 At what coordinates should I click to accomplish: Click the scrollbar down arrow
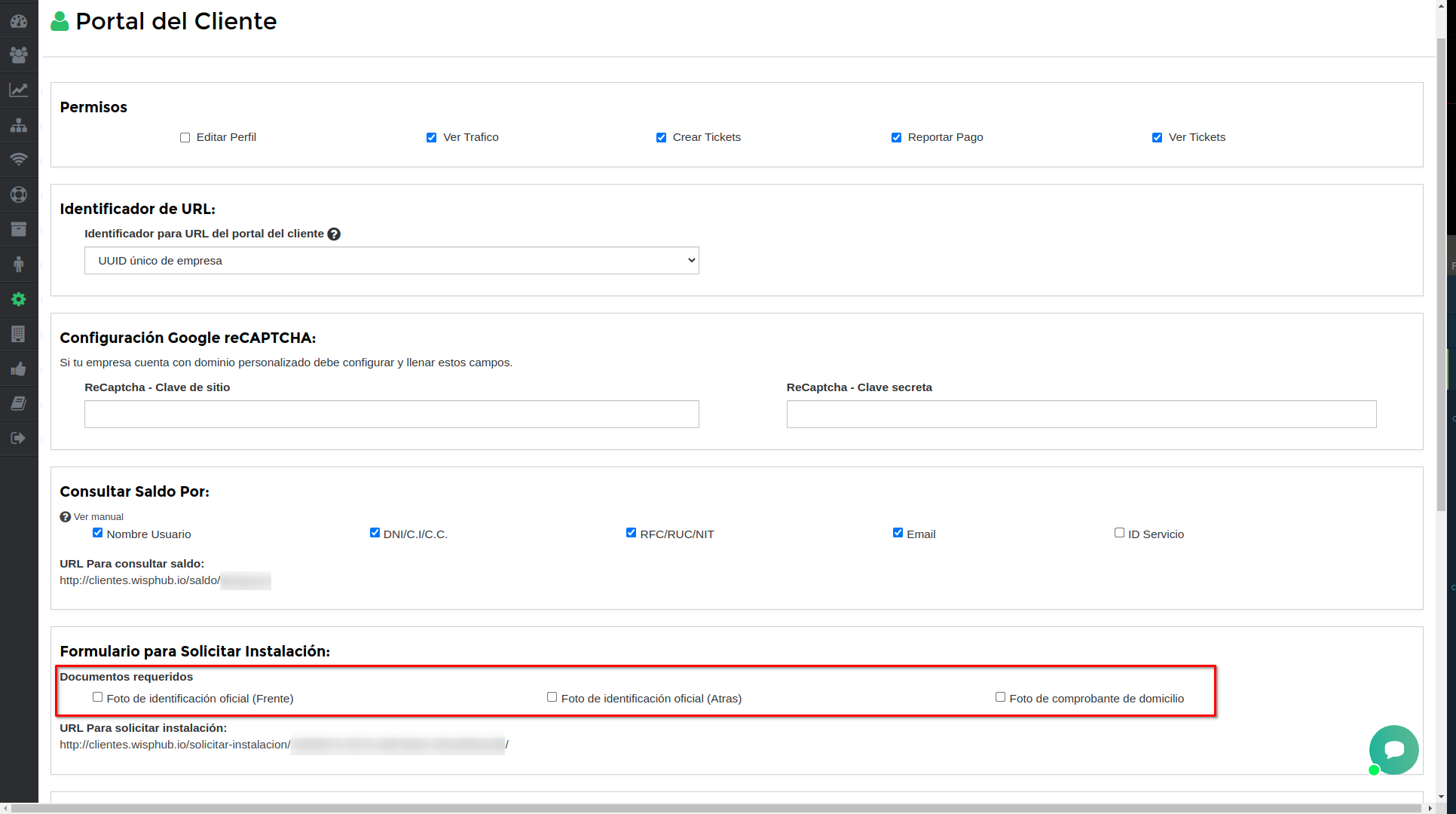pos(1441,797)
